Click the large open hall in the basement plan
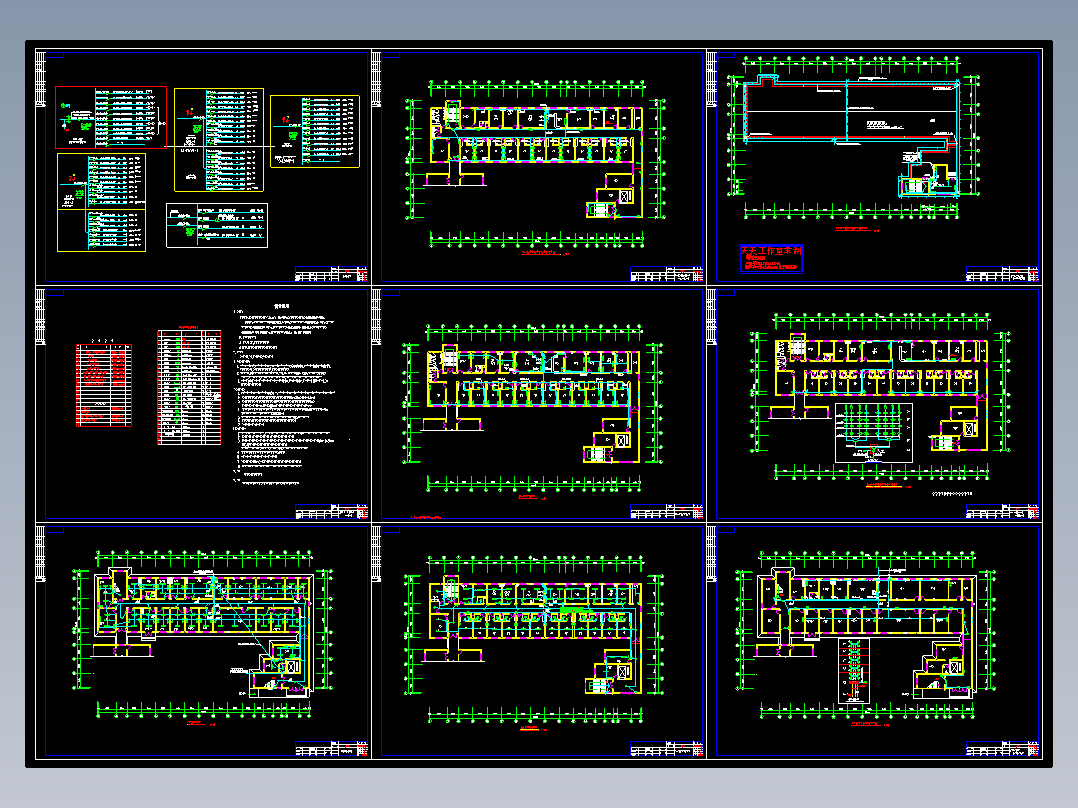Screen dimensions: 1078x808 point(851,110)
